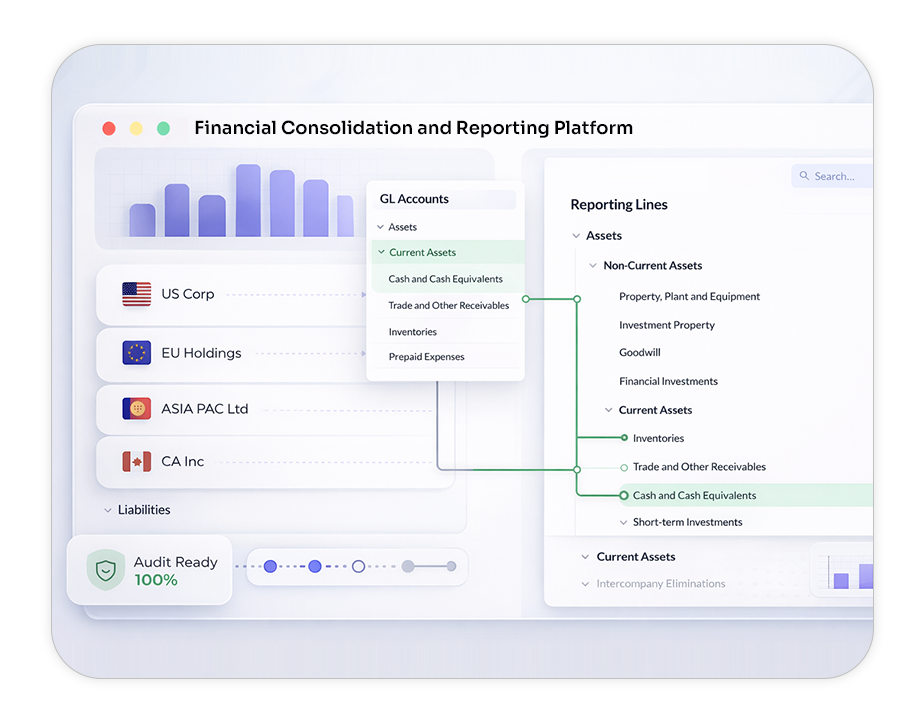Select Inventories in GL Accounts list
The width and height of the screenshot is (924, 723).
pyautogui.click(x=412, y=332)
